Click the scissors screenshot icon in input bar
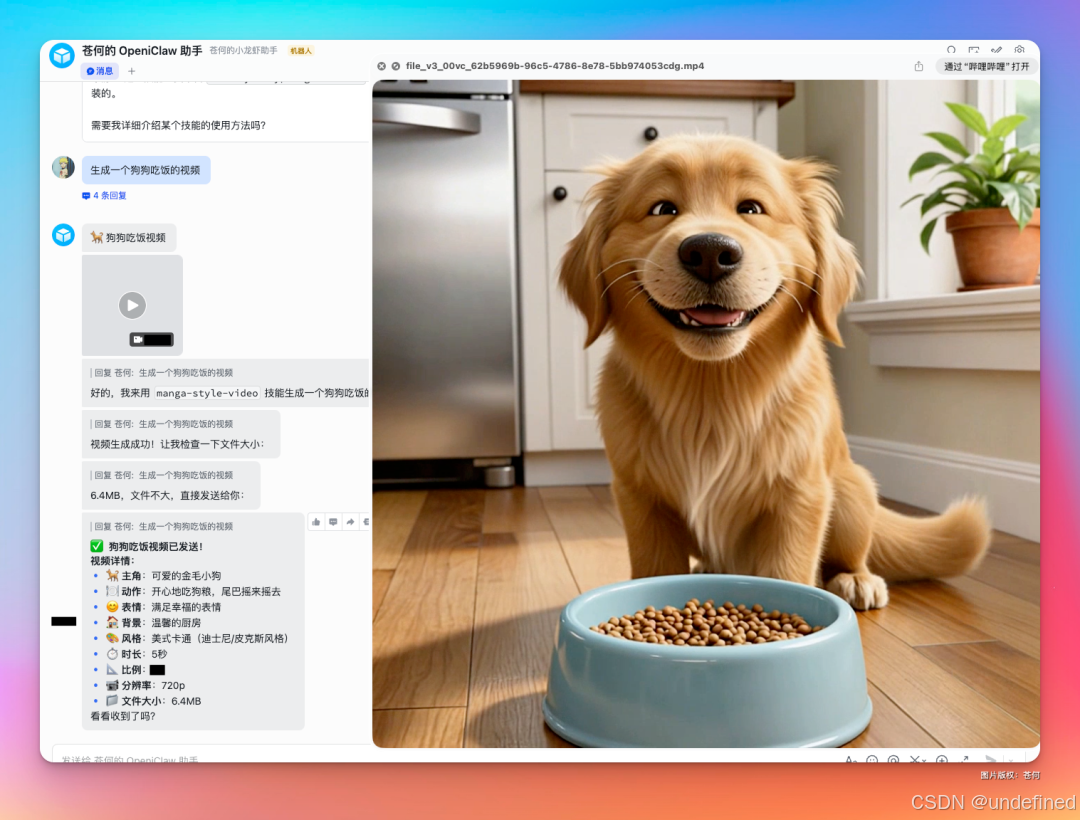 click(916, 759)
